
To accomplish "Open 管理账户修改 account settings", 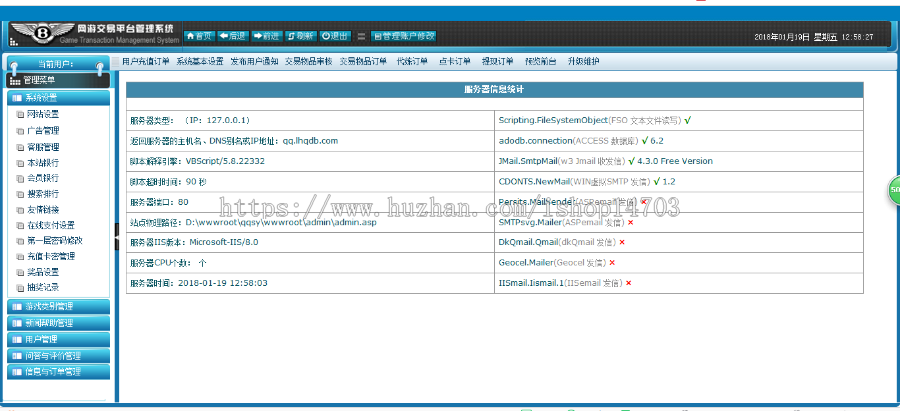I will (404, 36).
